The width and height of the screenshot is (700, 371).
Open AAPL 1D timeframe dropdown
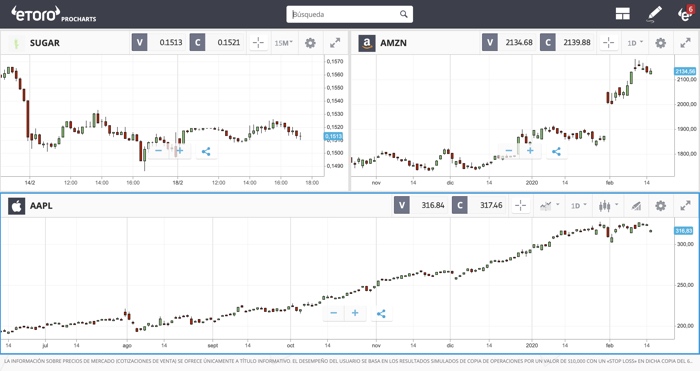coord(578,206)
